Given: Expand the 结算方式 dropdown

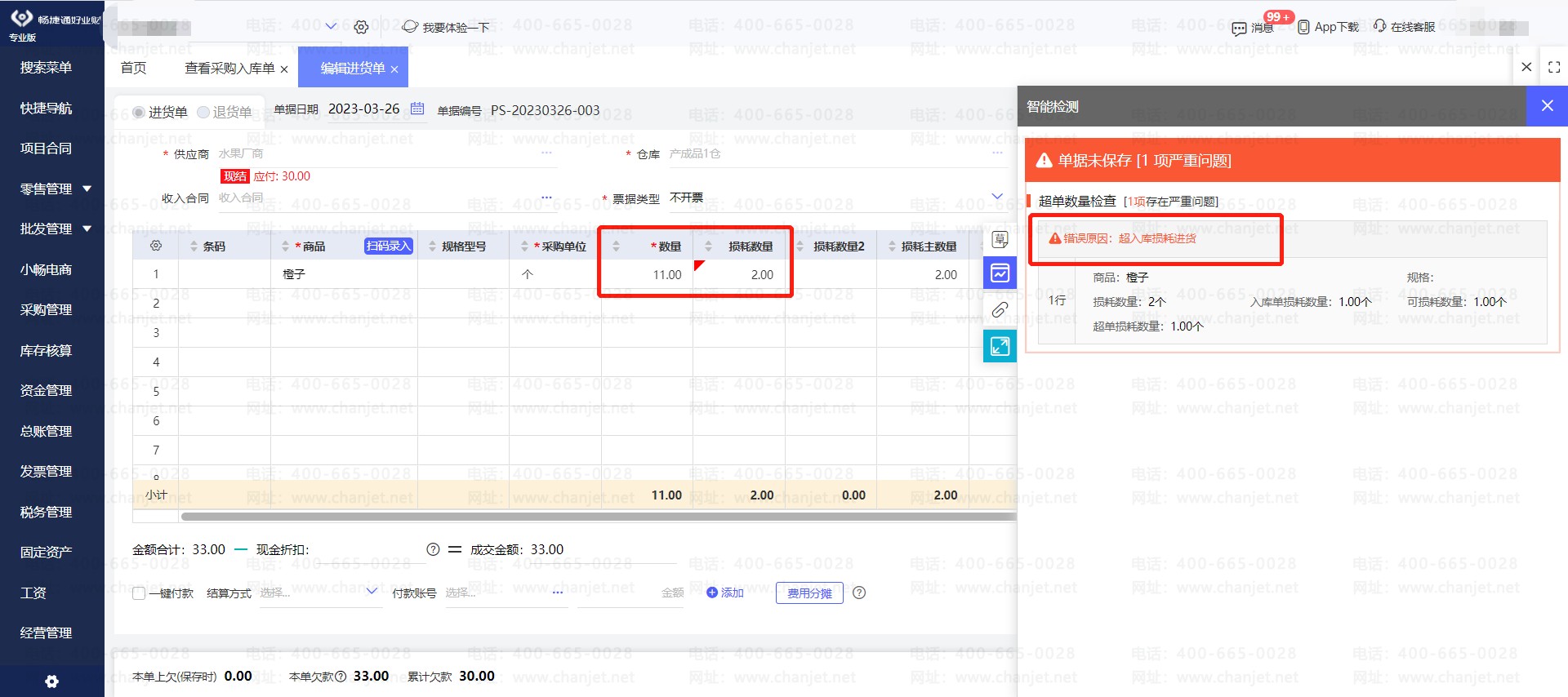Looking at the screenshot, I should point(372,591).
